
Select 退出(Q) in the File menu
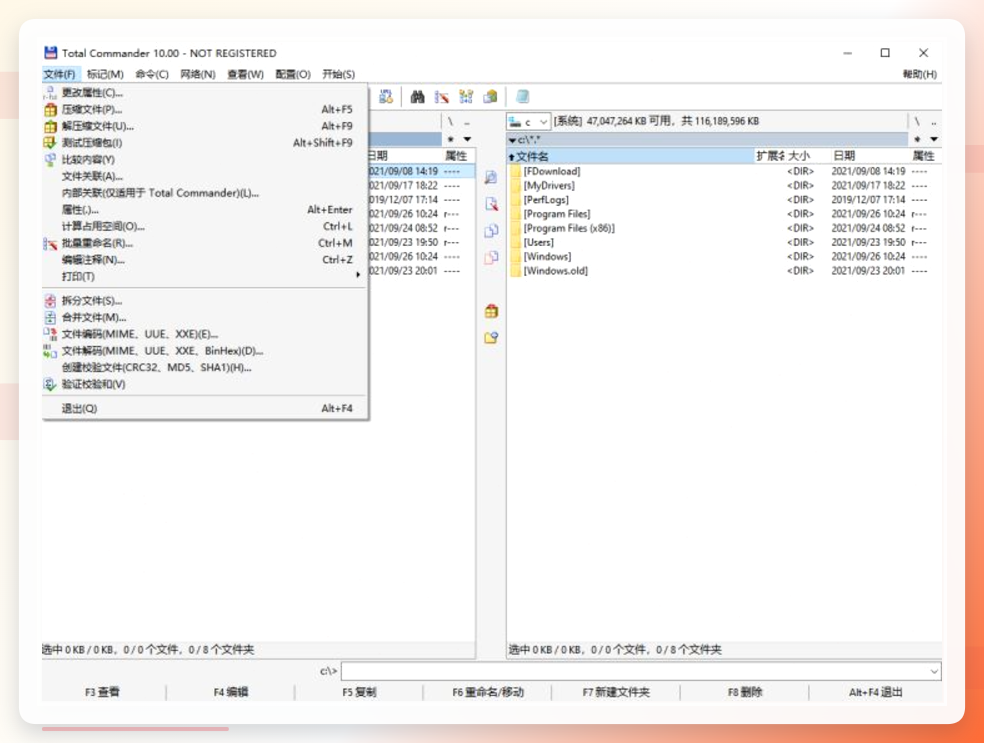click(x=205, y=409)
